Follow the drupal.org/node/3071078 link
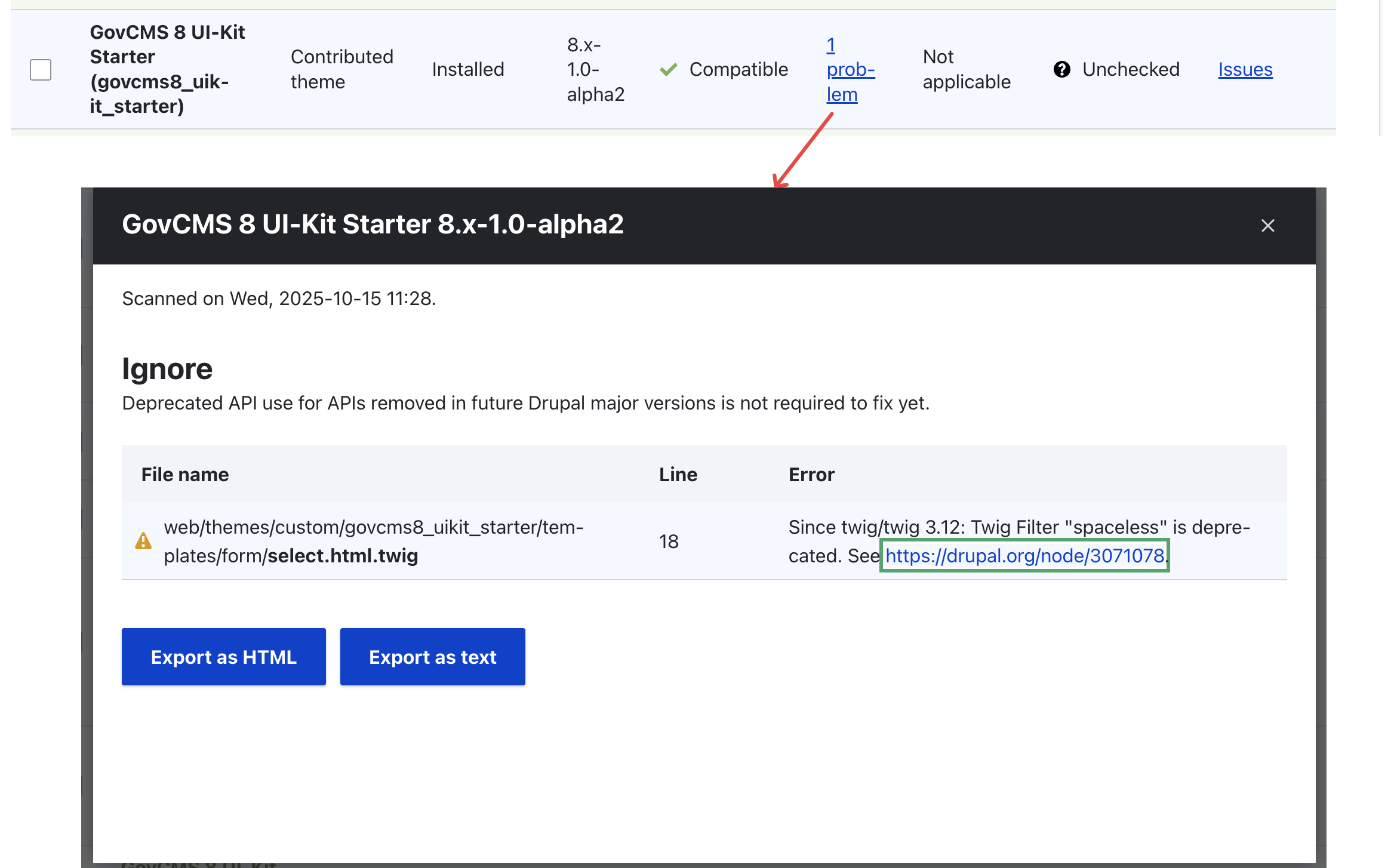The height and width of the screenshot is (868, 1391). coord(1024,556)
